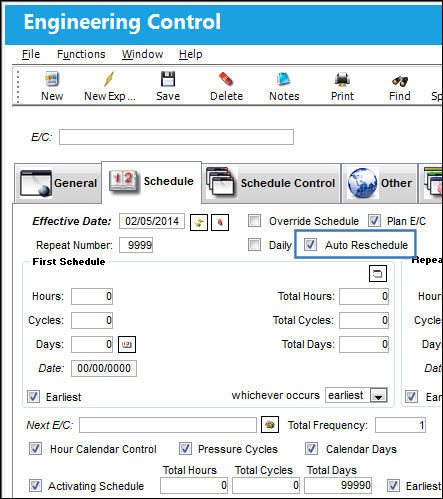Click First Schedule Days field
Screen dimensions: 443x499
[92, 344]
